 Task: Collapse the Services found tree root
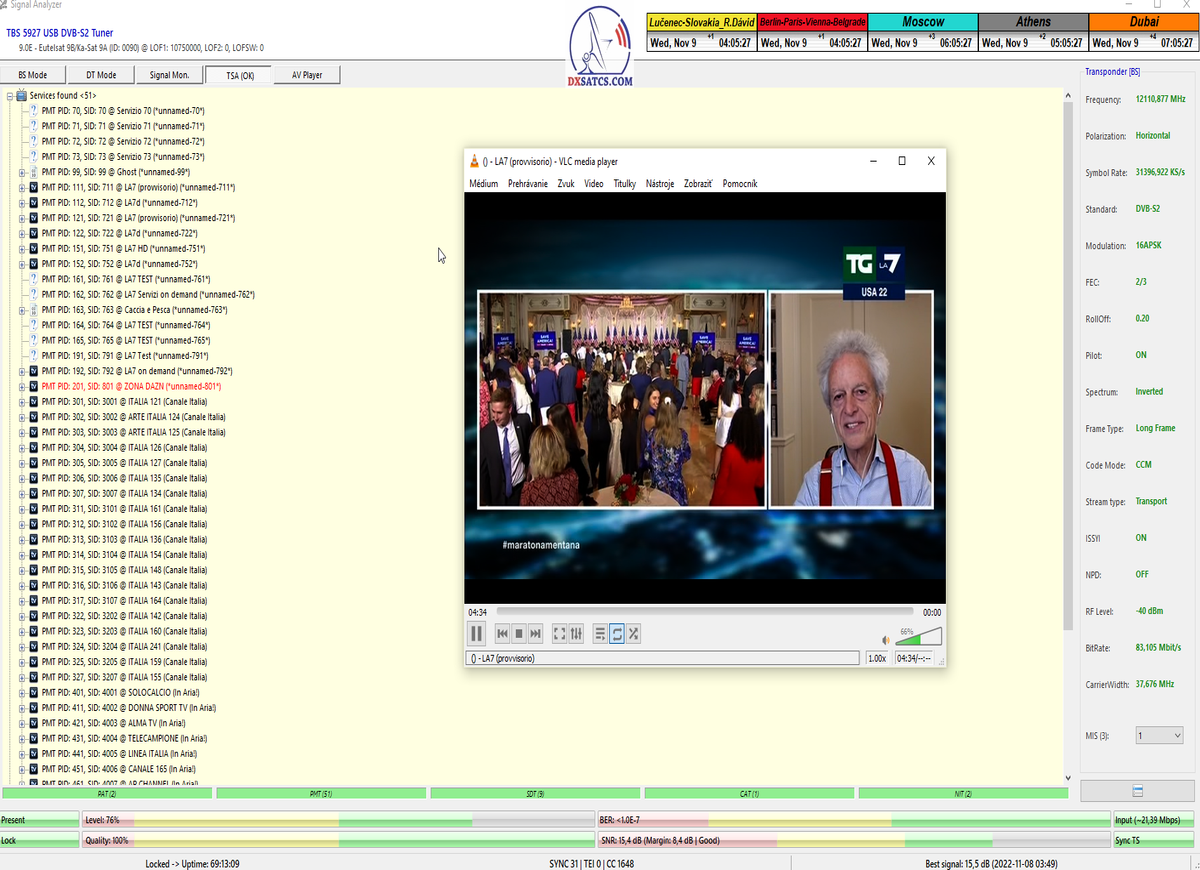tap(9, 96)
